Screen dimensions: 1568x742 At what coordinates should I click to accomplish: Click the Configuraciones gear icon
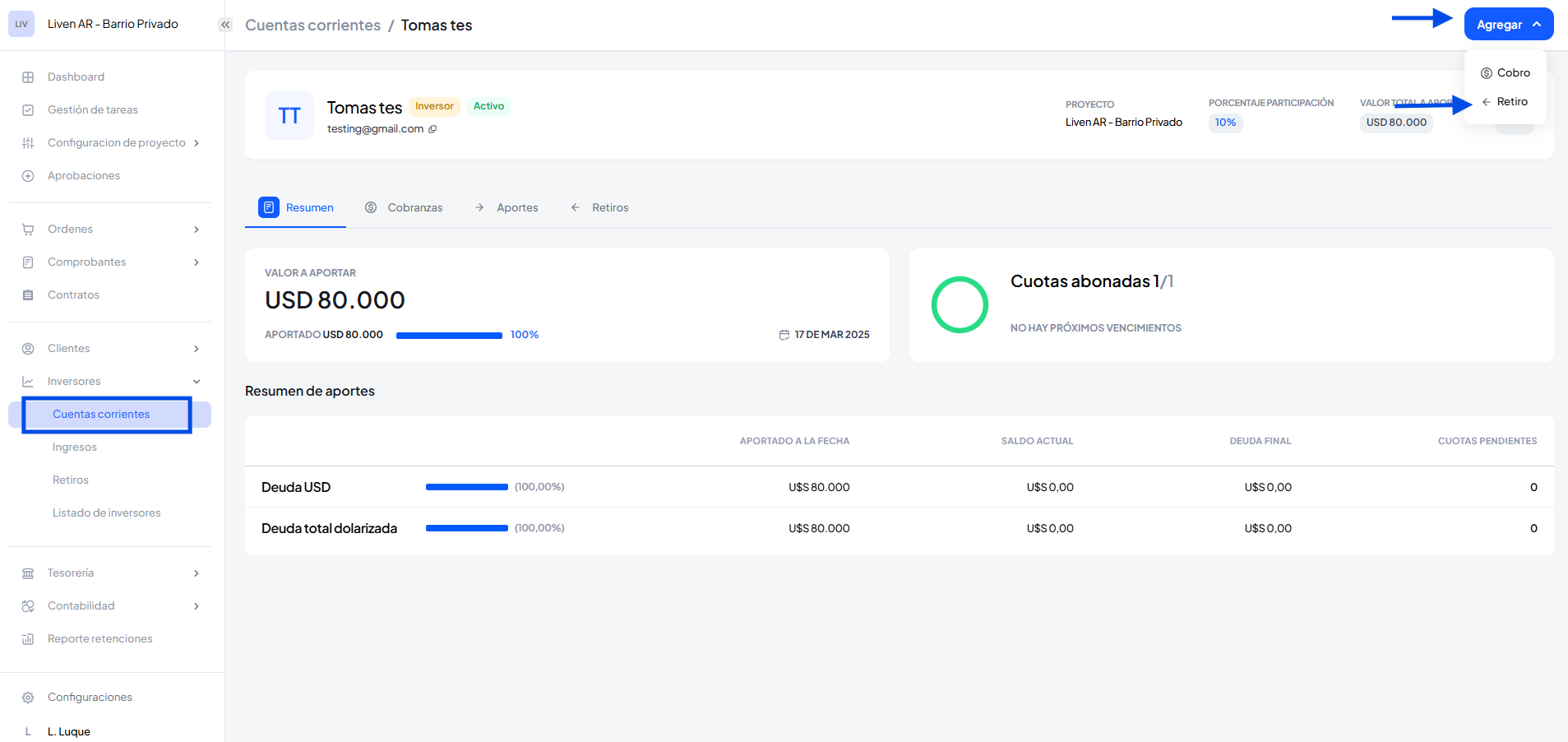(x=28, y=698)
